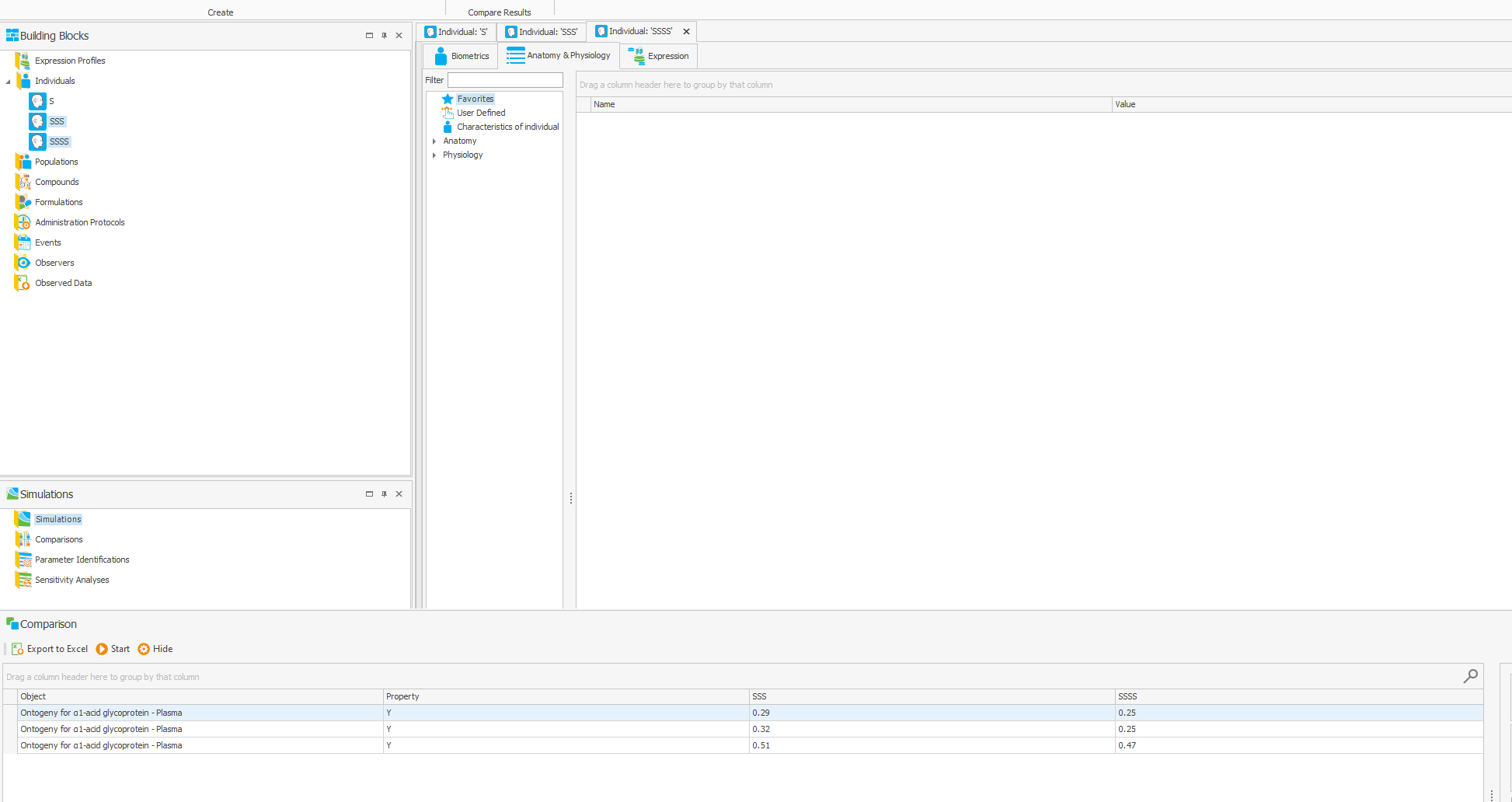Open the Populations building block
The height and width of the screenshot is (802, 1512).
pyautogui.click(x=56, y=162)
